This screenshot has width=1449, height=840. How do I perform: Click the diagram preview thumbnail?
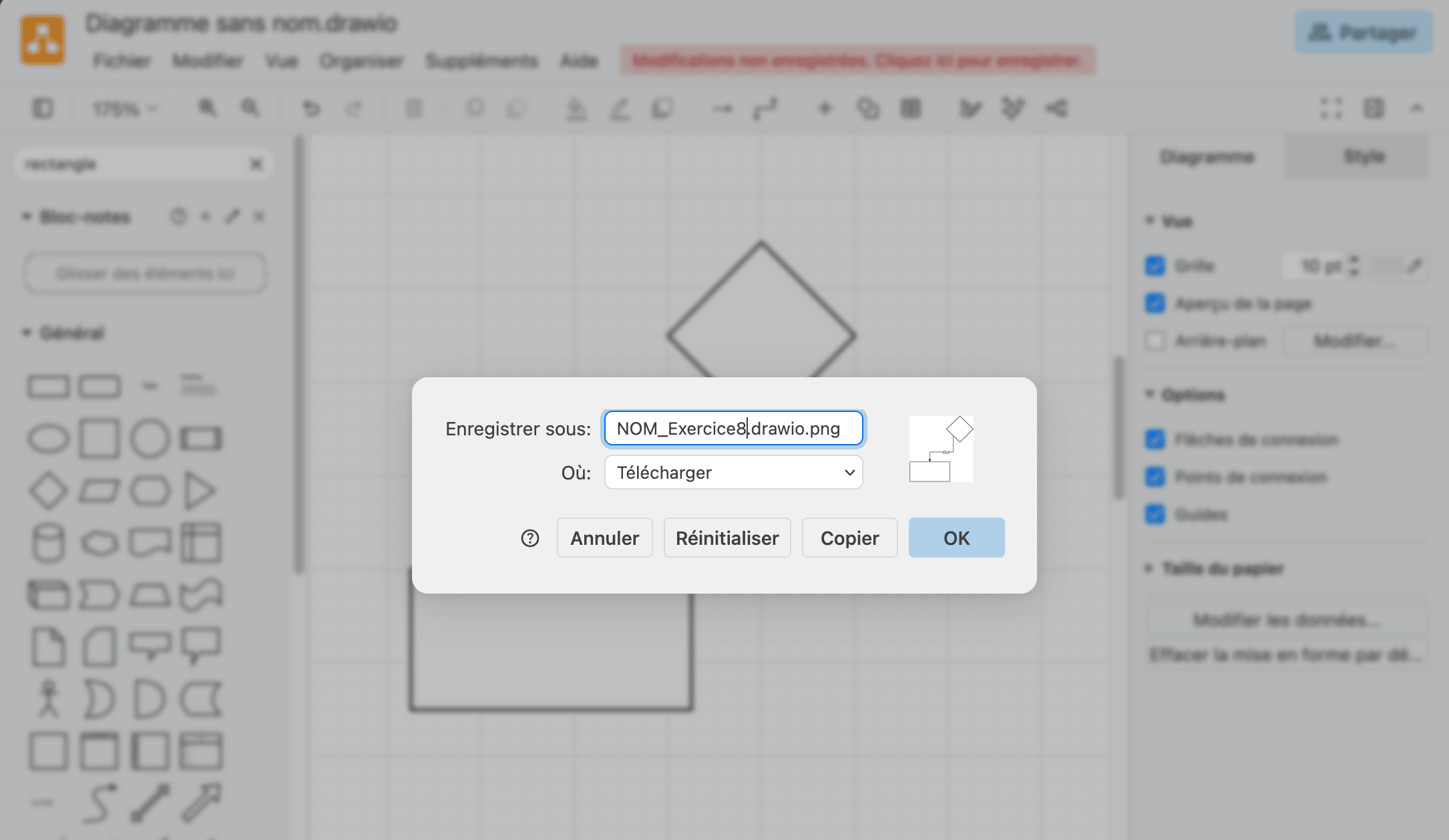[942, 449]
